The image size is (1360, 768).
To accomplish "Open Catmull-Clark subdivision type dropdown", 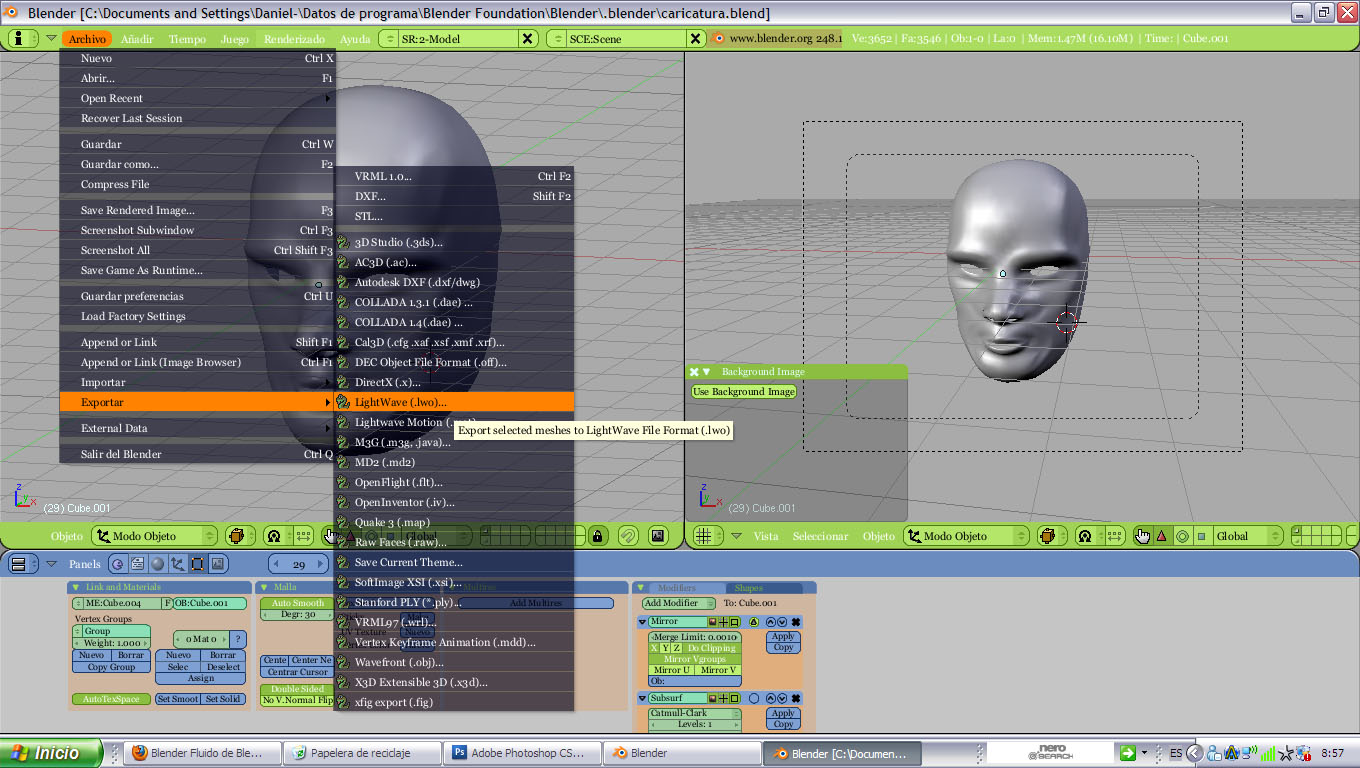I will 695,713.
